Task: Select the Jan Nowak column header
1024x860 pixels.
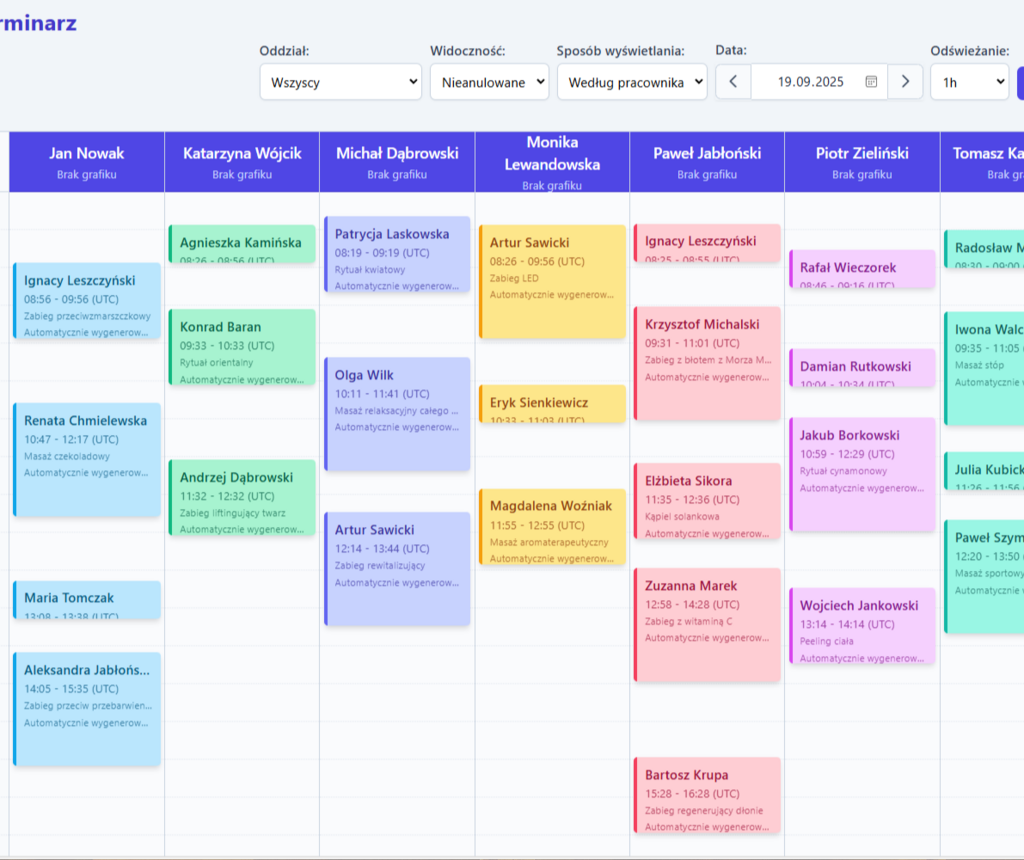Action: click(87, 162)
